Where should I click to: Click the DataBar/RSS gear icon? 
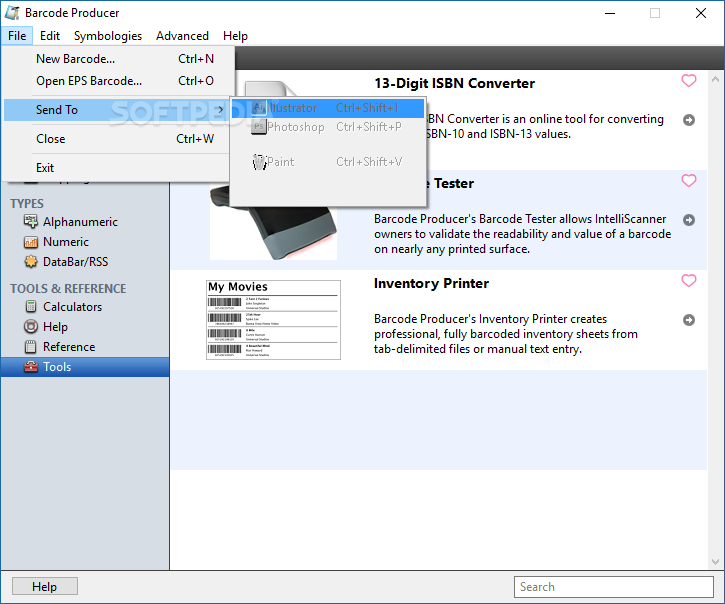(x=31, y=261)
